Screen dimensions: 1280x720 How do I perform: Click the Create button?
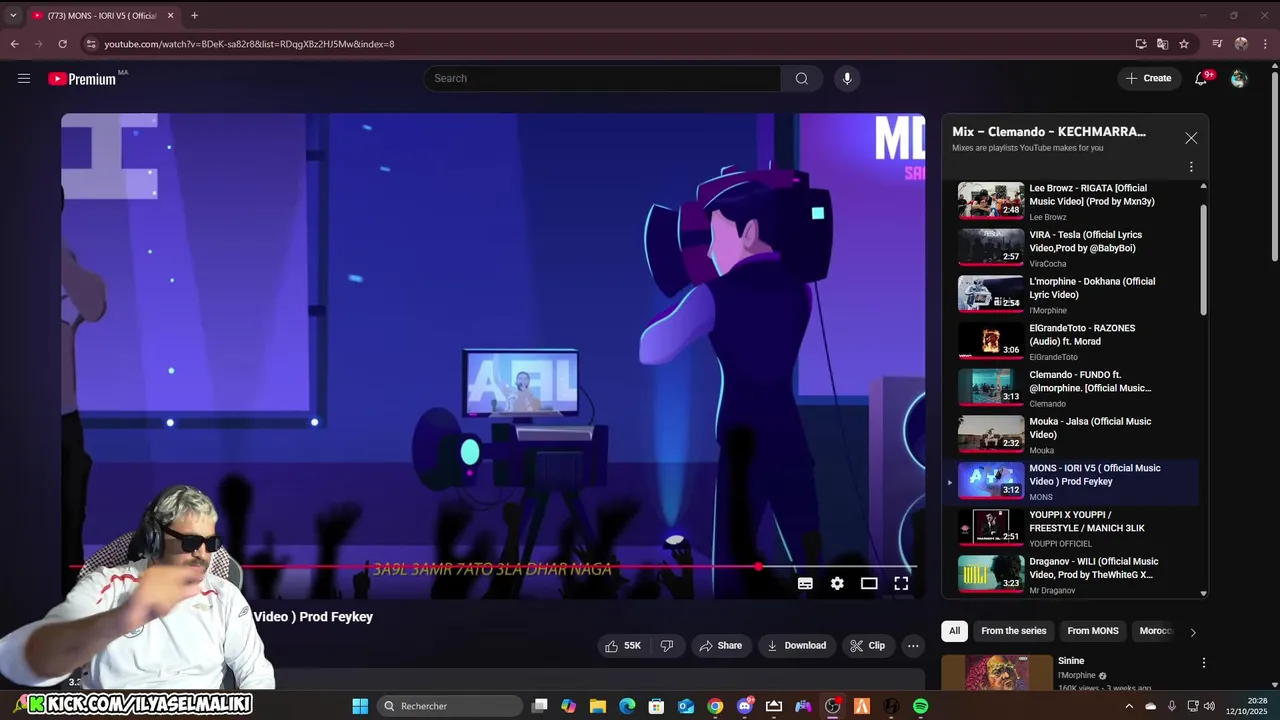tap(1148, 78)
